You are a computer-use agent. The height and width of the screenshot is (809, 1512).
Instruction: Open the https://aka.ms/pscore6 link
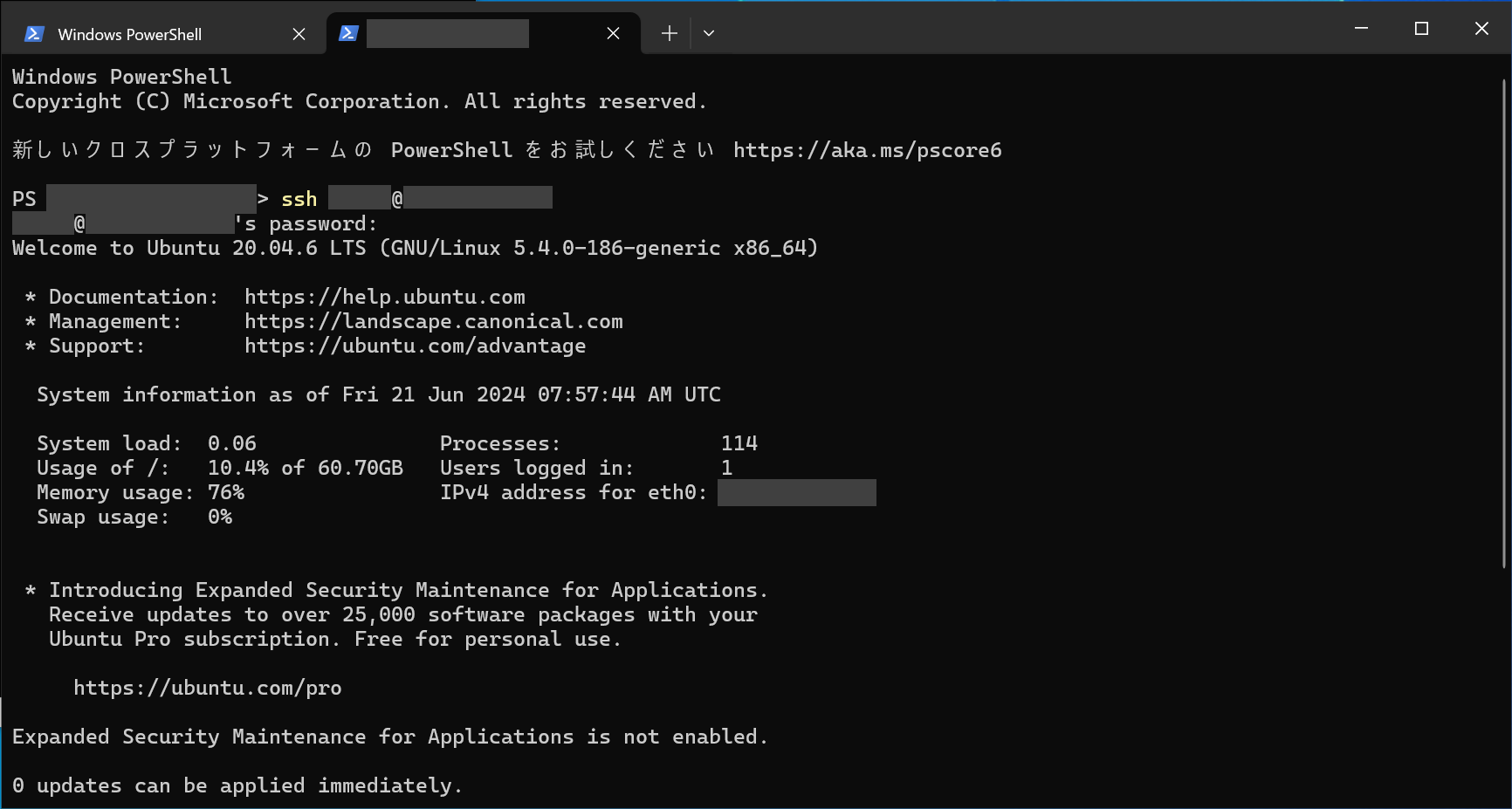click(867, 150)
